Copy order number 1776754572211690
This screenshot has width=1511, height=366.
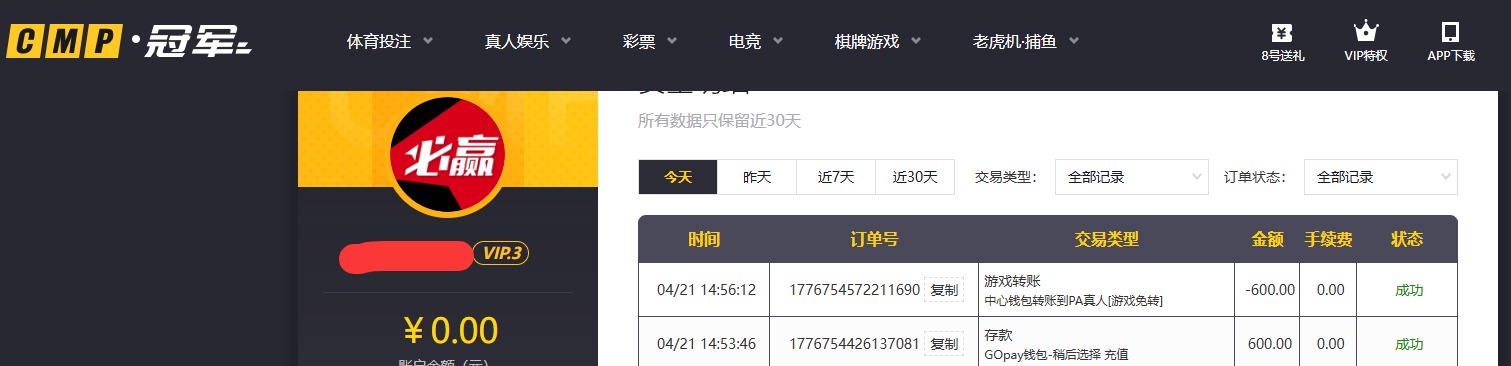[944, 290]
